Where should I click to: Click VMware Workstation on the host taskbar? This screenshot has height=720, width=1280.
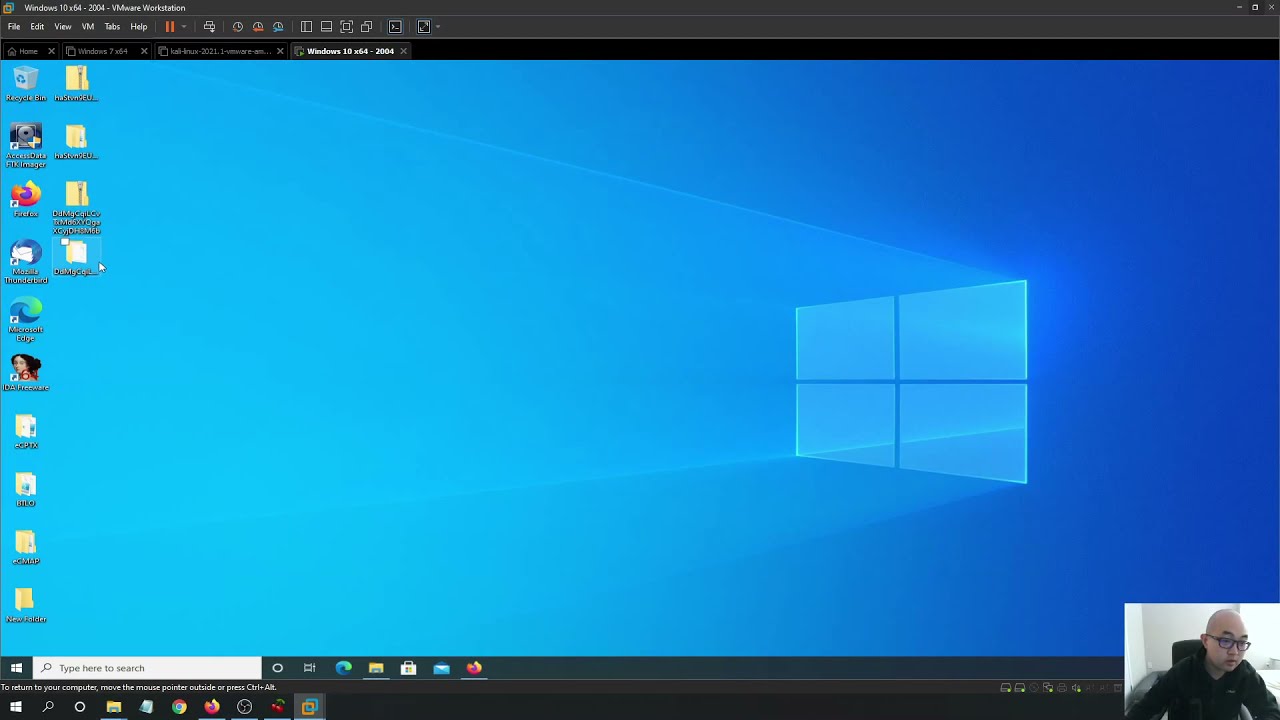click(309, 707)
